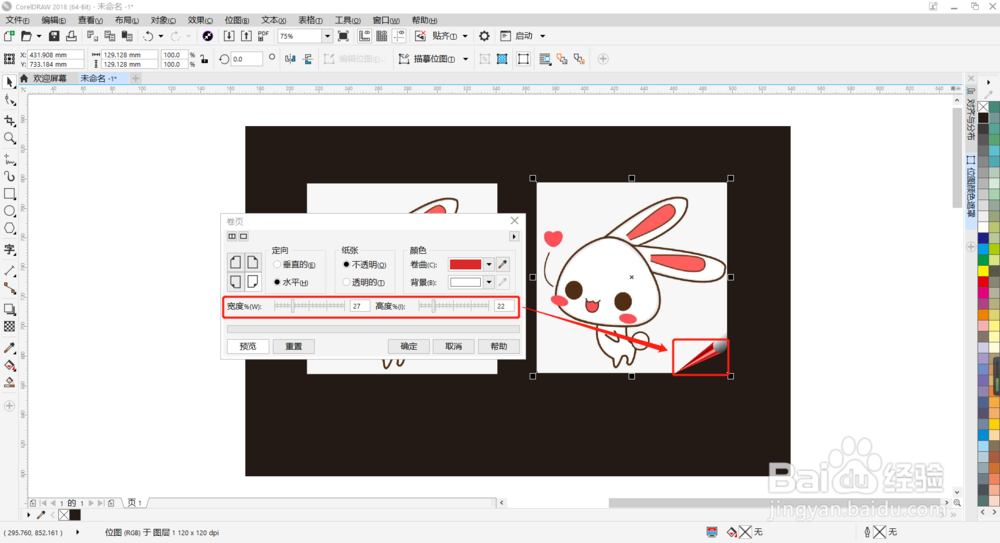Click the 预览 button
This screenshot has width=1000, height=543.
tap(248, 346)
